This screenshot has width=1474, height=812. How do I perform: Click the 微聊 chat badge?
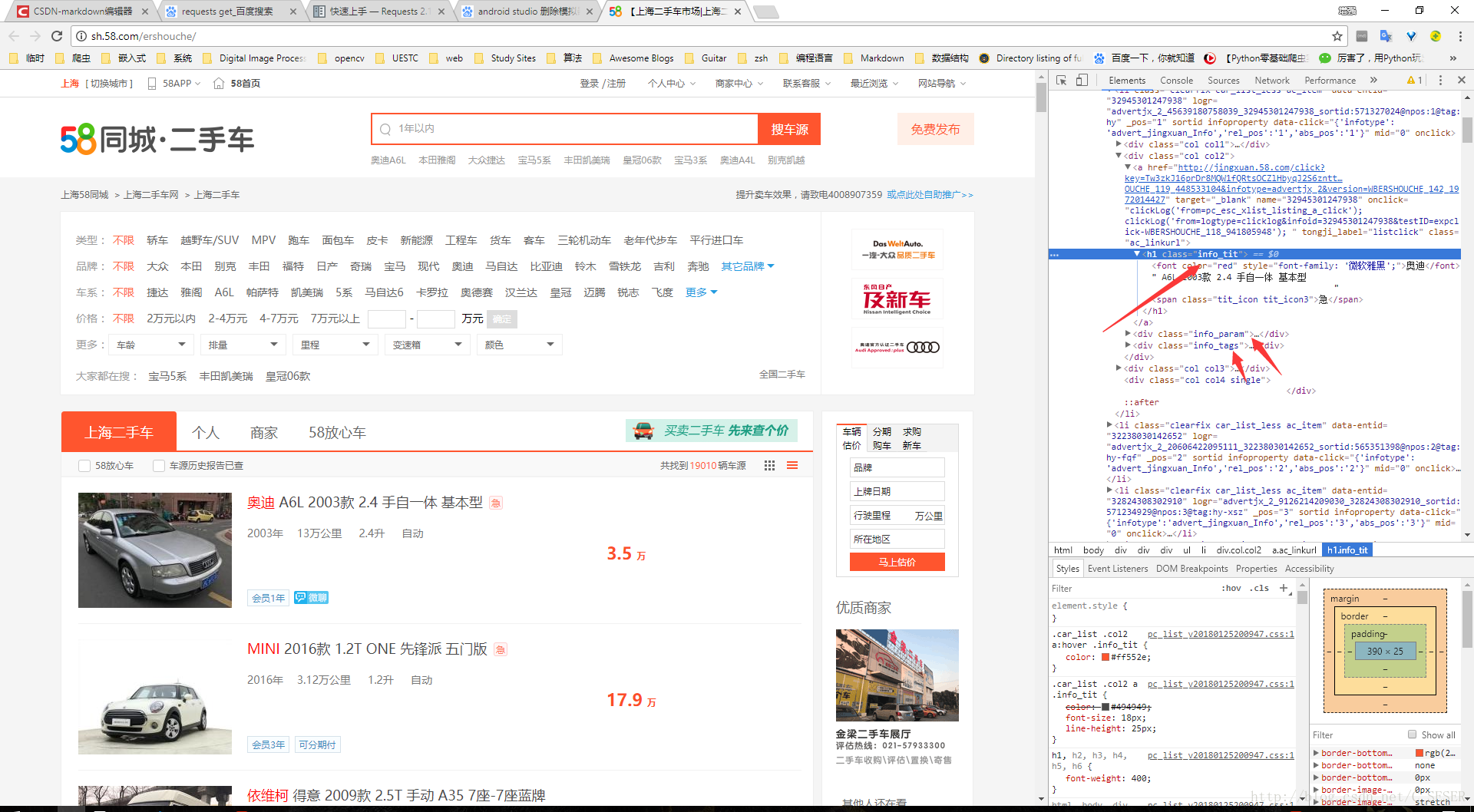(x=311, y=598)
